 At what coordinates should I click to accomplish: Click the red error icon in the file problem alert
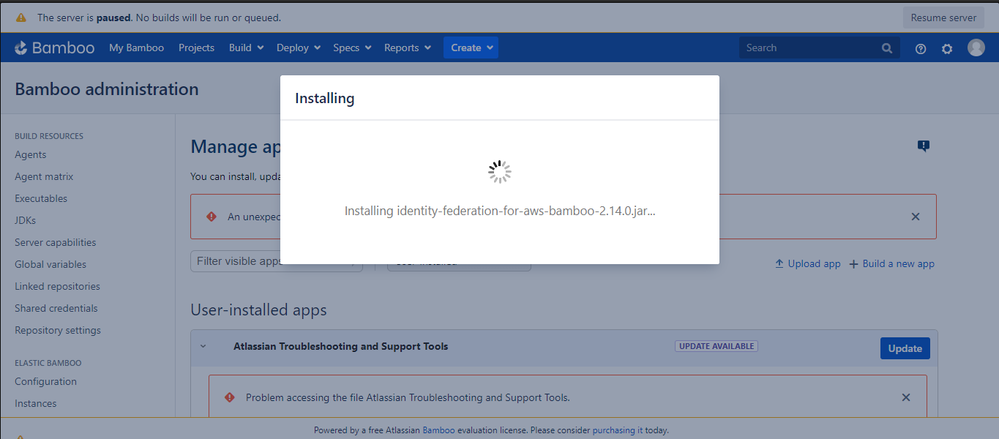pos(230,398)
